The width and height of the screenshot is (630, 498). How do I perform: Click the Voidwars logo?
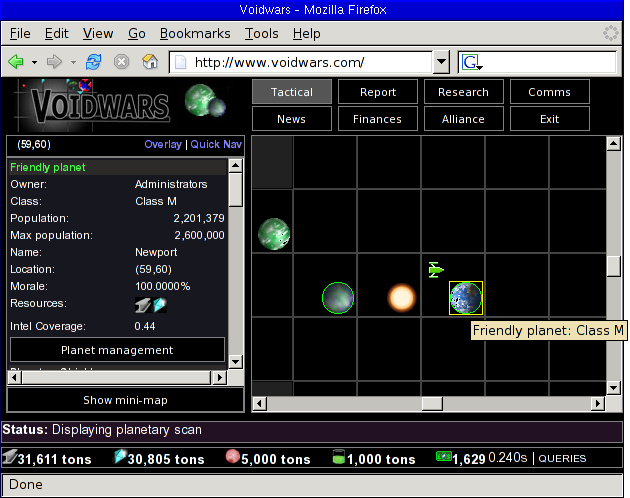click(x=92, y=105)
